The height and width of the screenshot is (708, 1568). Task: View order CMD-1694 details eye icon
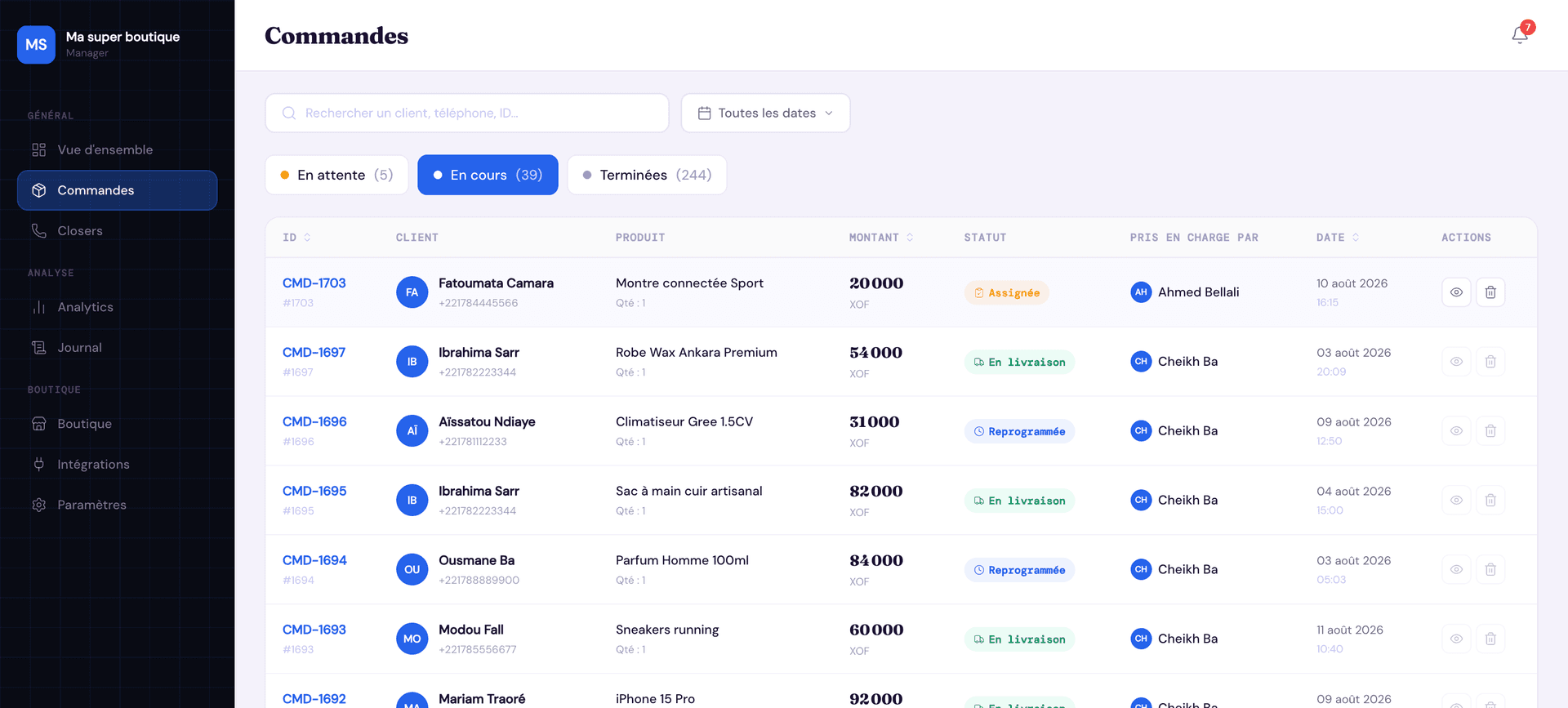click(x=1456, y=570)
